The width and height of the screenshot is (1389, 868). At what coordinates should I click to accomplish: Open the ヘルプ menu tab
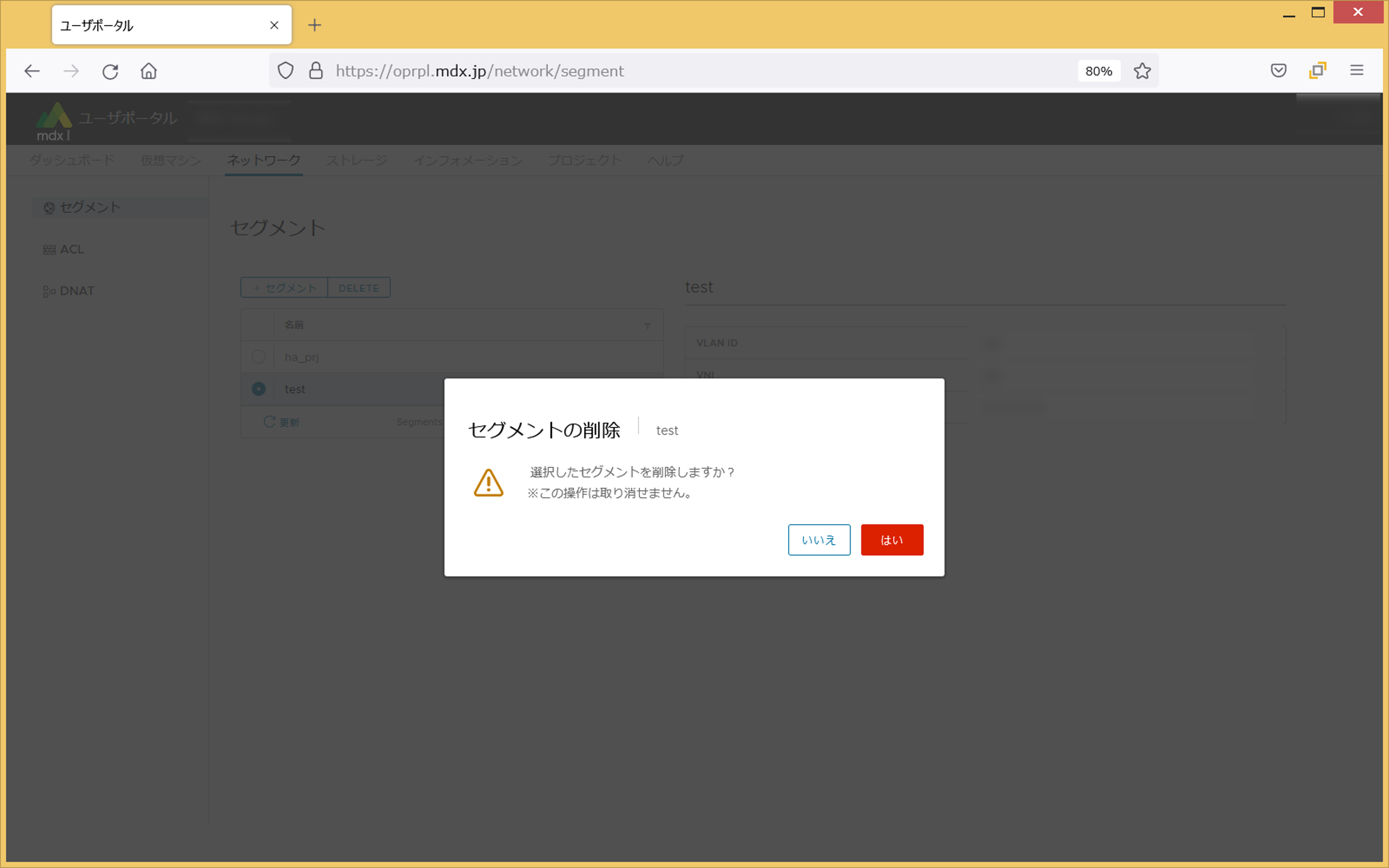665,160
